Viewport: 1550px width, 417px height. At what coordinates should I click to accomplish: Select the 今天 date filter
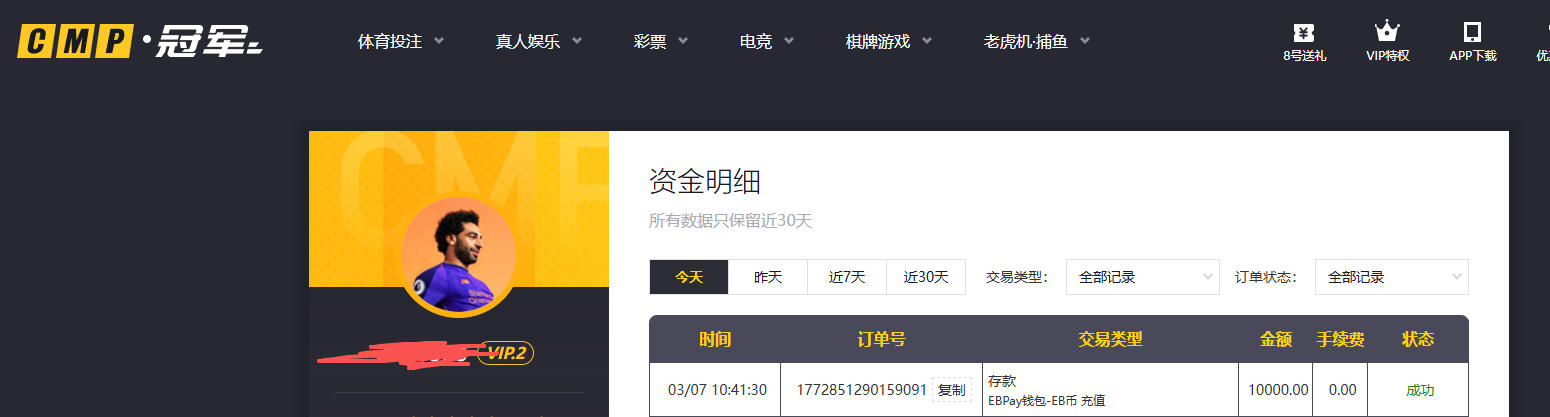[x=688, y=277]
